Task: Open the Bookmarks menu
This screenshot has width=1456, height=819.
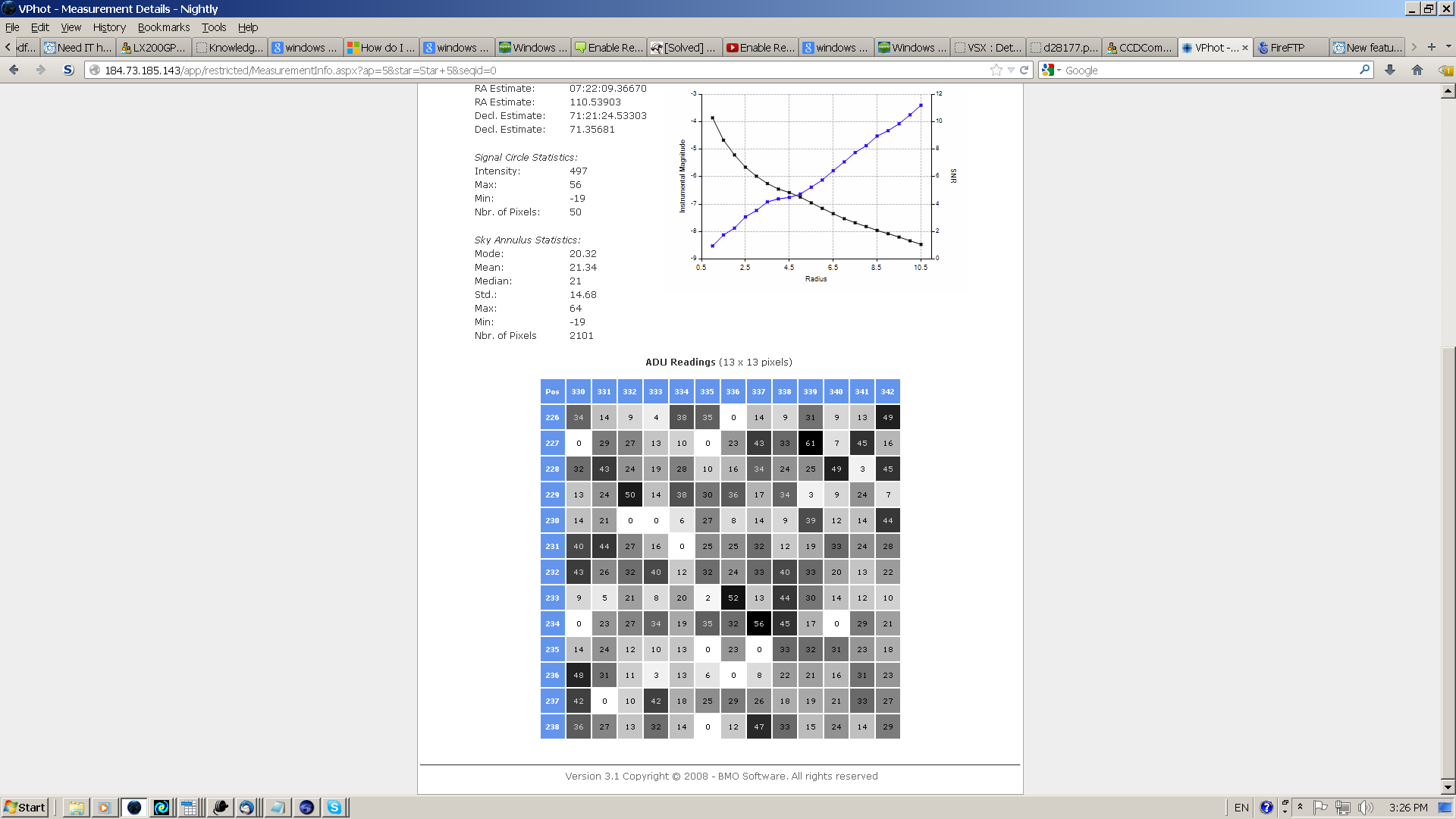Action: 163,27
